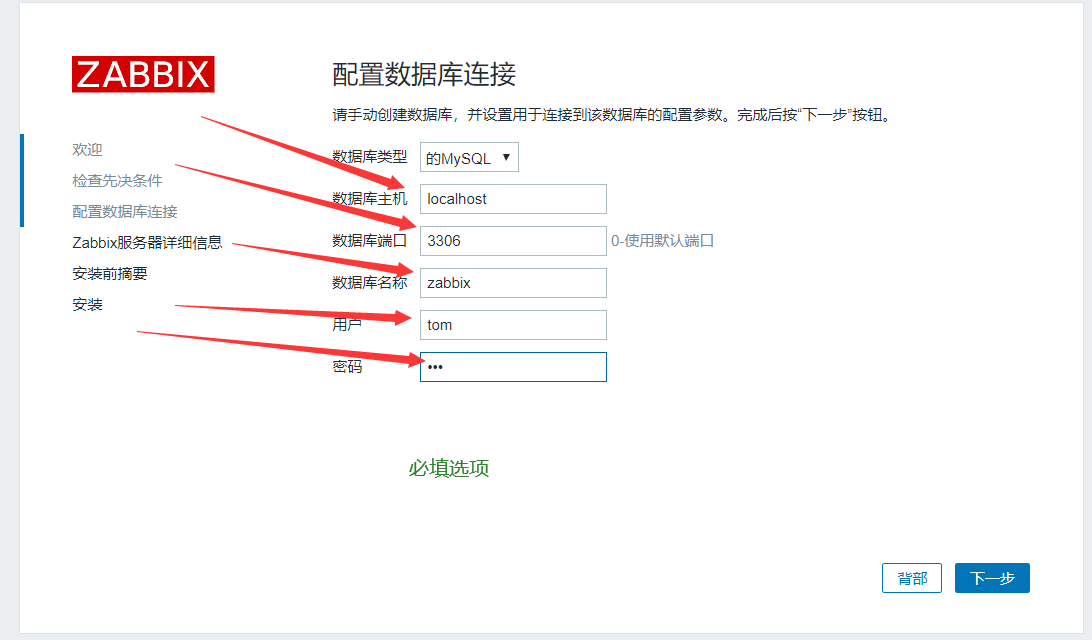Click the 必填选项 green note
Image resolution: width=1092 pixels, height=640 pixels.
(448, 468)
